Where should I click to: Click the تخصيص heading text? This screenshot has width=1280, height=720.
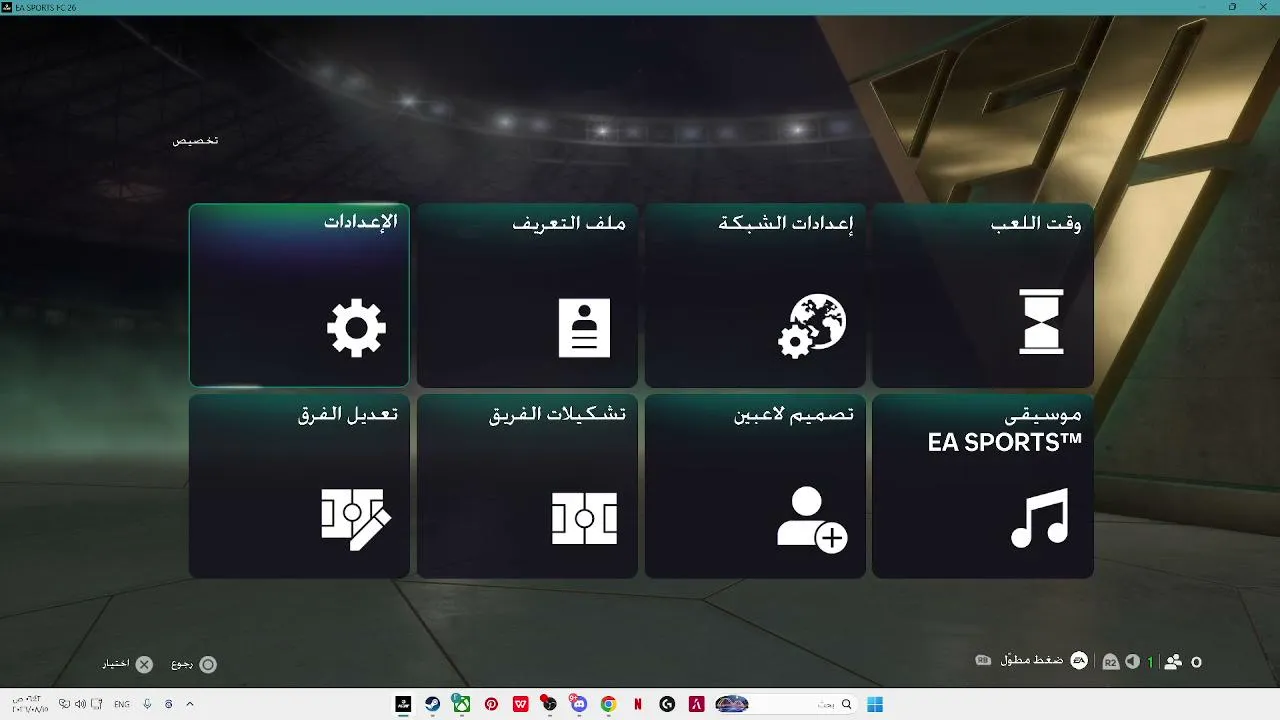point(195,140)
